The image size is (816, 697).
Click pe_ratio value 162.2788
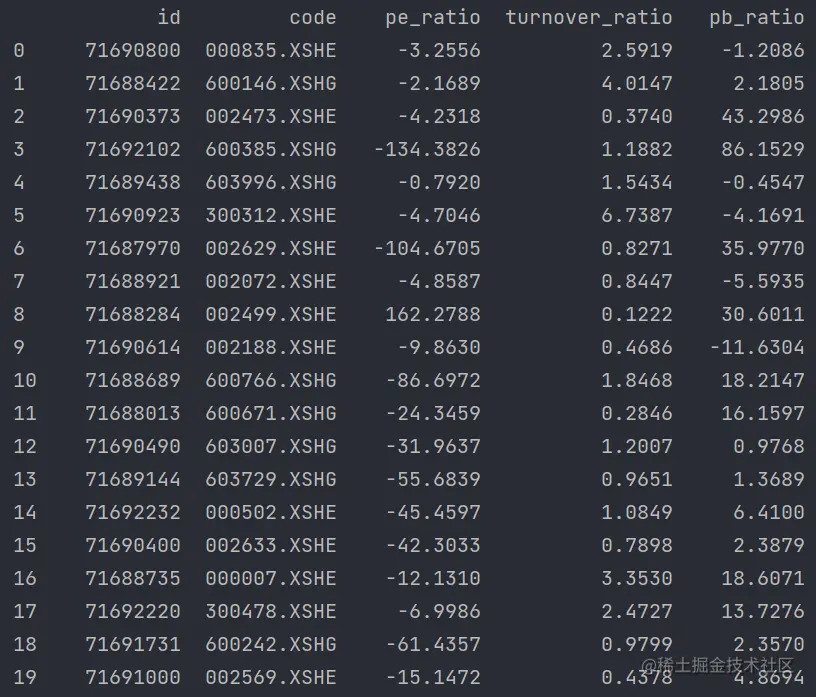(432, 314)
